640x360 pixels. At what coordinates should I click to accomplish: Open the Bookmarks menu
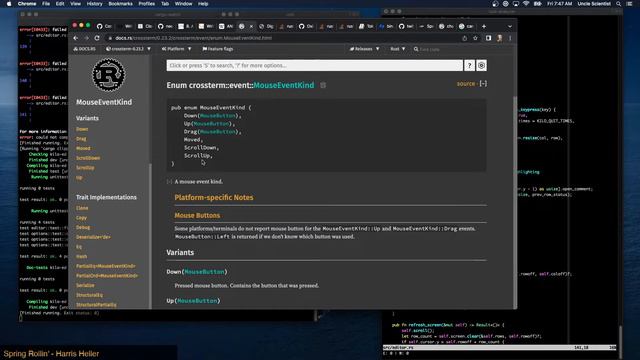(120, 4)
